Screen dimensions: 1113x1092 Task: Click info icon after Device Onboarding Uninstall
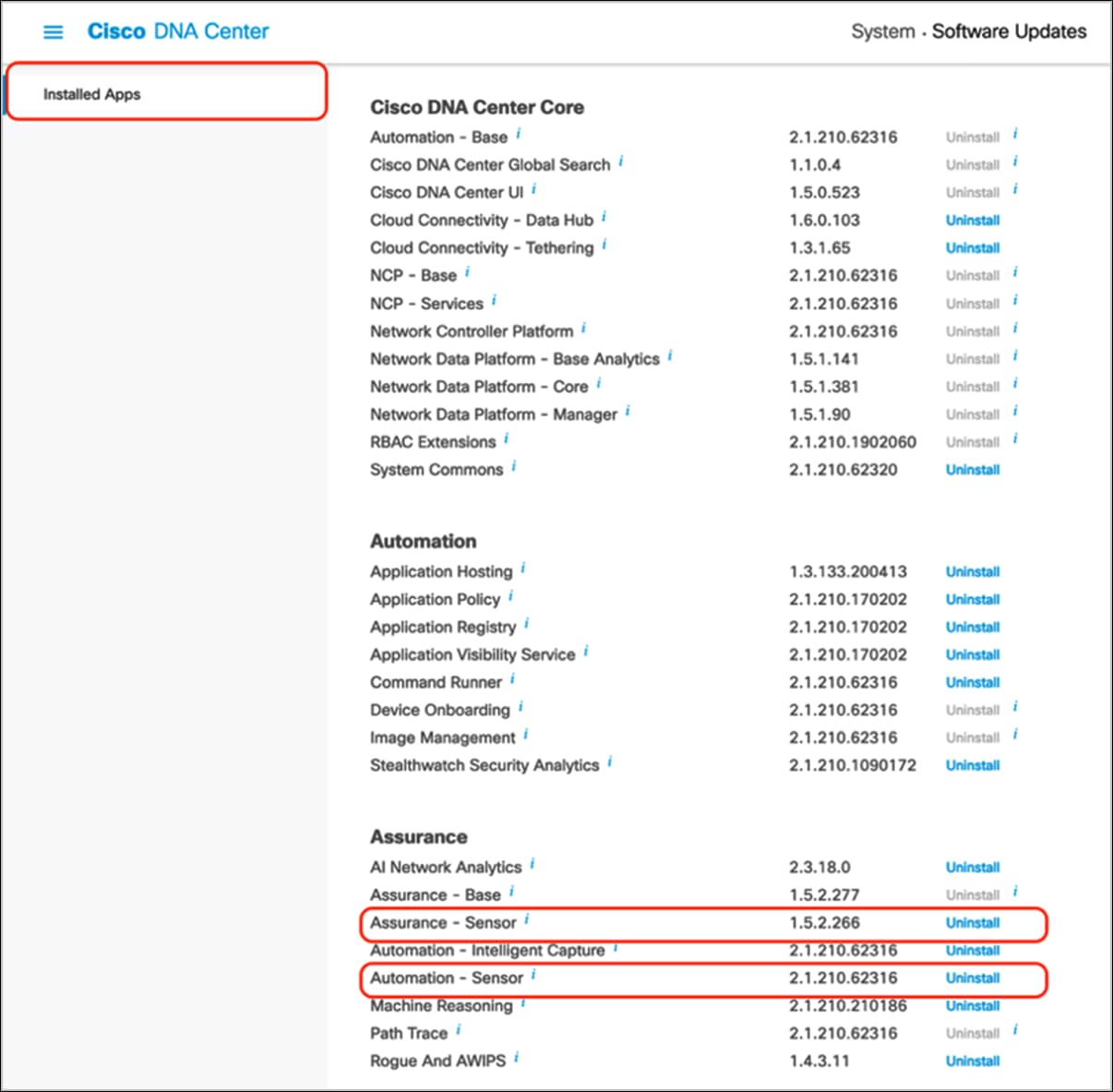1015,707
